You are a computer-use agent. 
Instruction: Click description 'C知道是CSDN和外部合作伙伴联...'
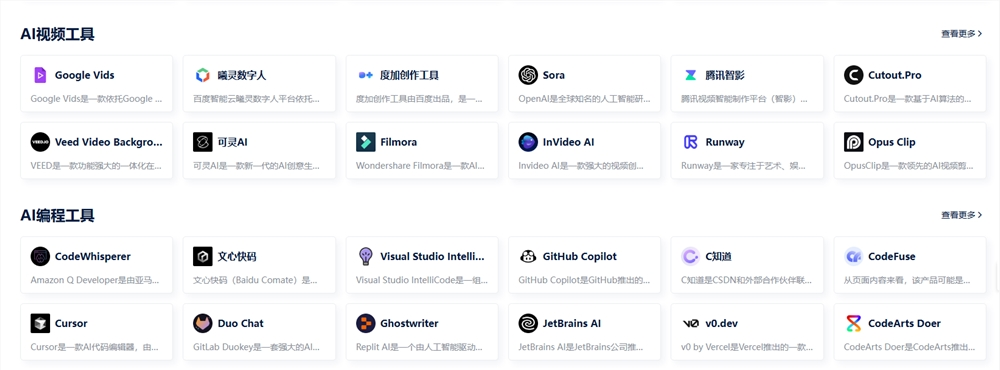coord(746,281)
